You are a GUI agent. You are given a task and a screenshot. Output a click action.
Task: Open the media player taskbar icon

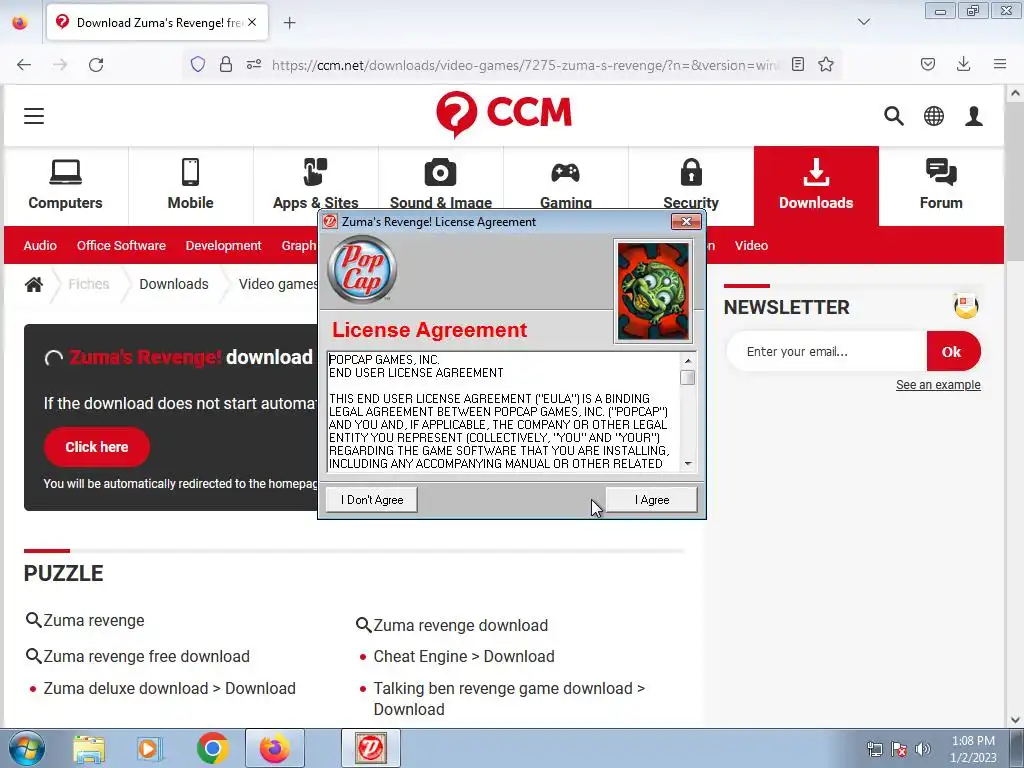(x=150, y=749)
